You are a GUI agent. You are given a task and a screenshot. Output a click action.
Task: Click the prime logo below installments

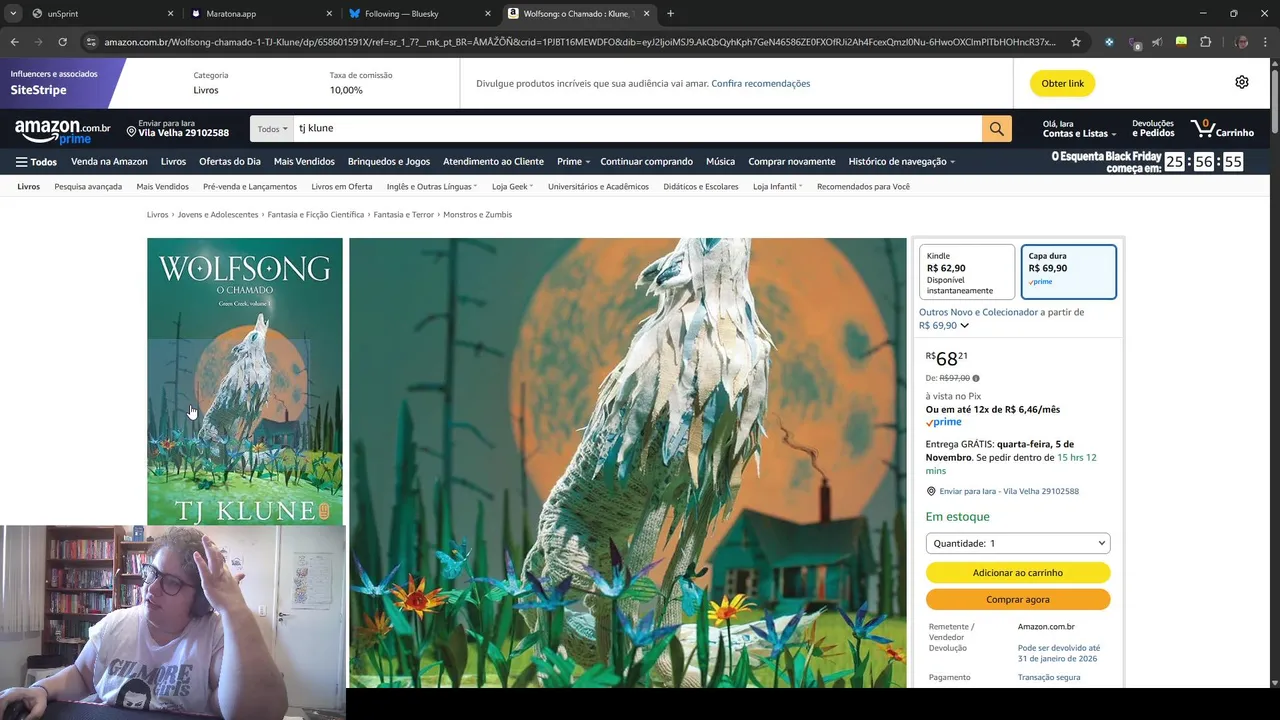coord(943,422)
